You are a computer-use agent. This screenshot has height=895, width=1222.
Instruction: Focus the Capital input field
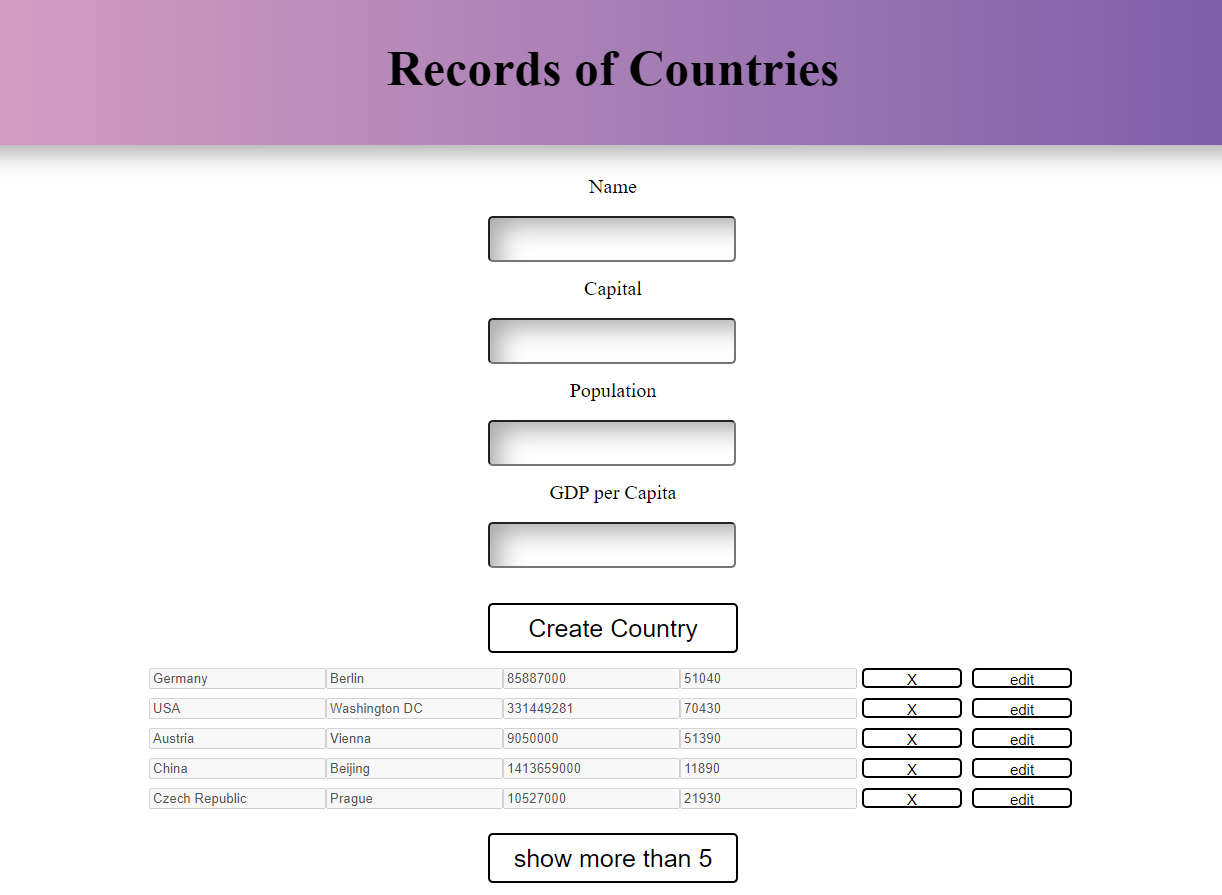point(612,341)
